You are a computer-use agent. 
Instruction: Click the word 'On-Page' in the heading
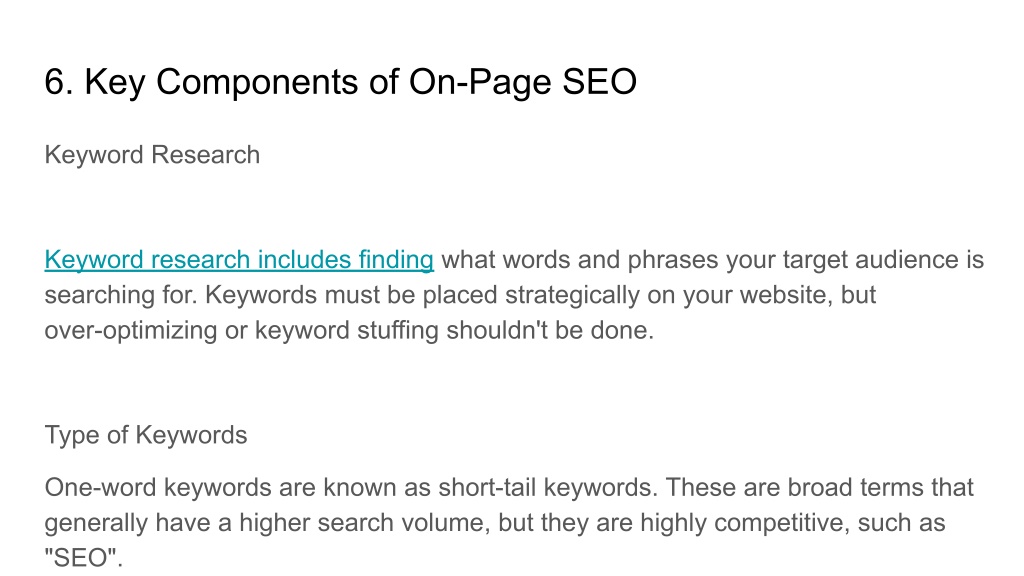(480, 82)
